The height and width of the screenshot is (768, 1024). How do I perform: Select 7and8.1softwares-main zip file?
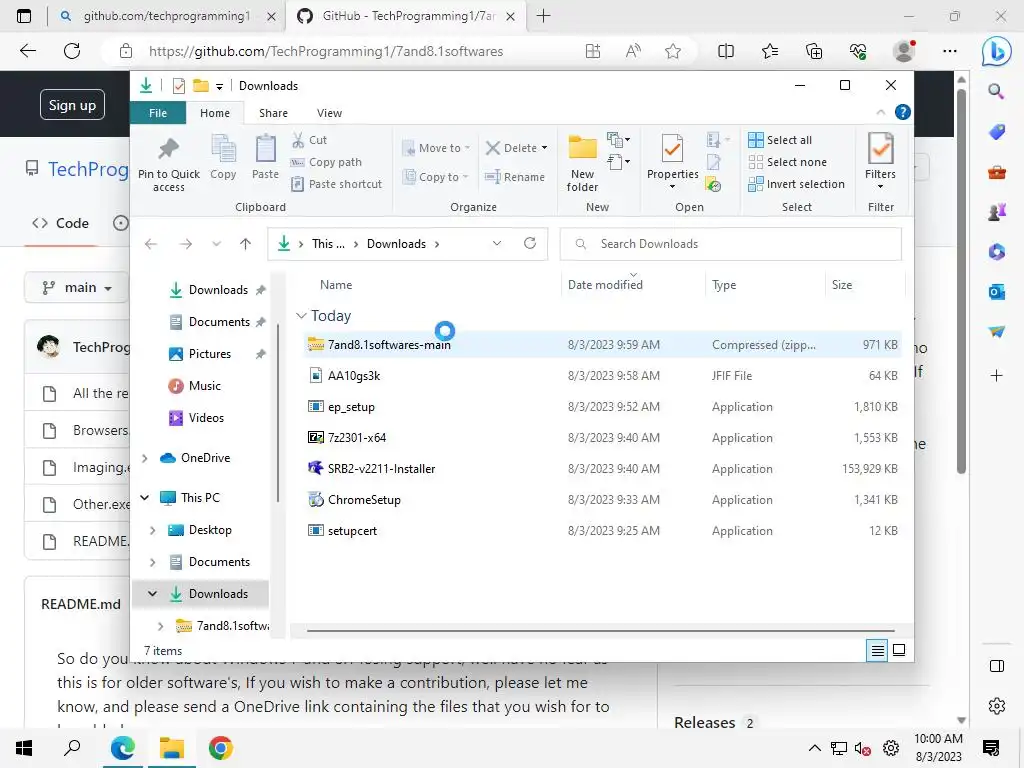(x=602, y=344)
